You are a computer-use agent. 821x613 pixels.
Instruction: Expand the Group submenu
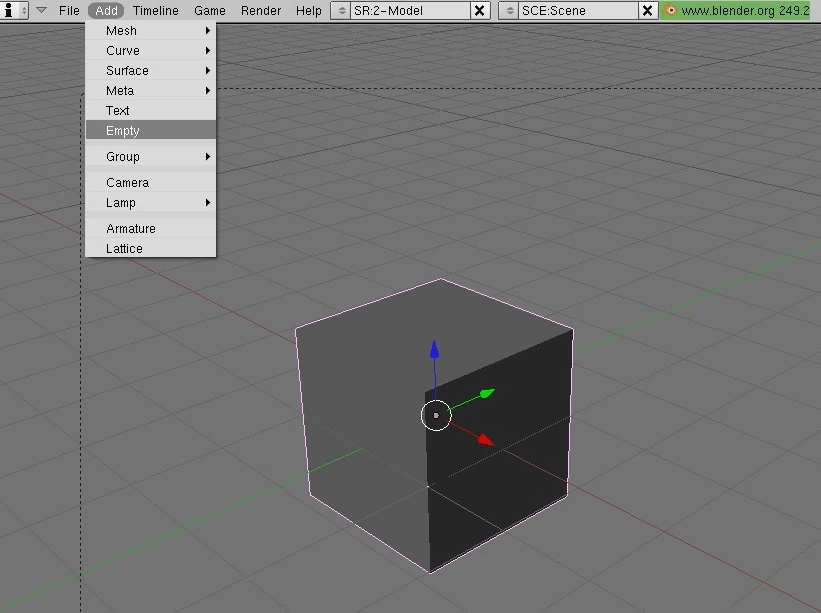tap(151, 157)
